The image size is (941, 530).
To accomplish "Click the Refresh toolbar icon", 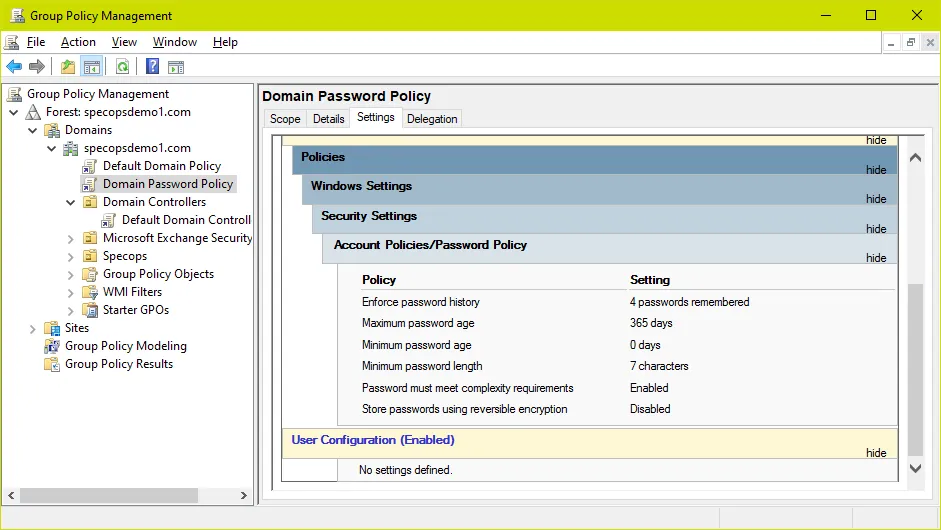I will pos(122,67).
